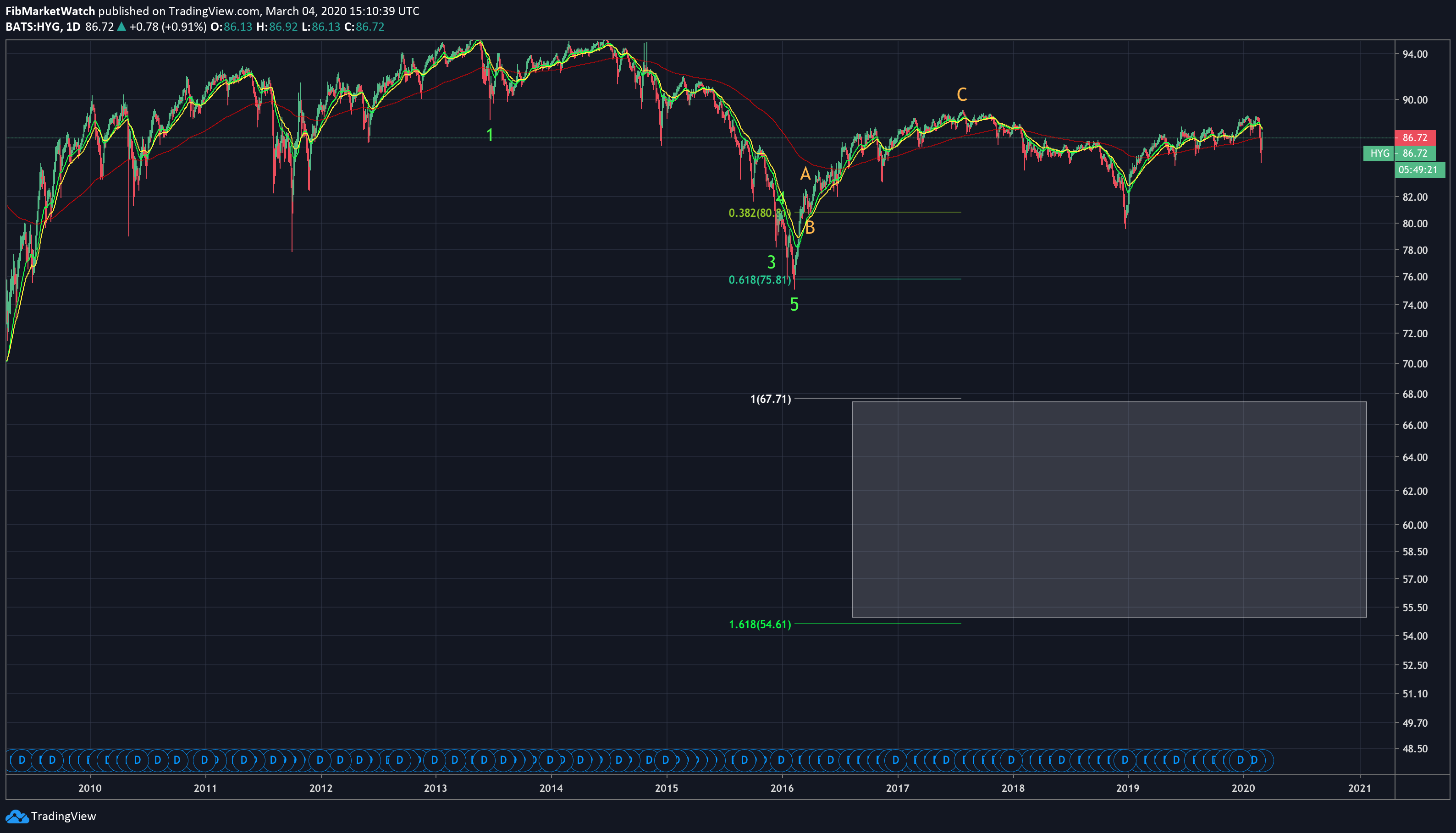This screenshot has width=1456, height=833.
Task: Click the 90.00 price axis label
Action: 1415,99
